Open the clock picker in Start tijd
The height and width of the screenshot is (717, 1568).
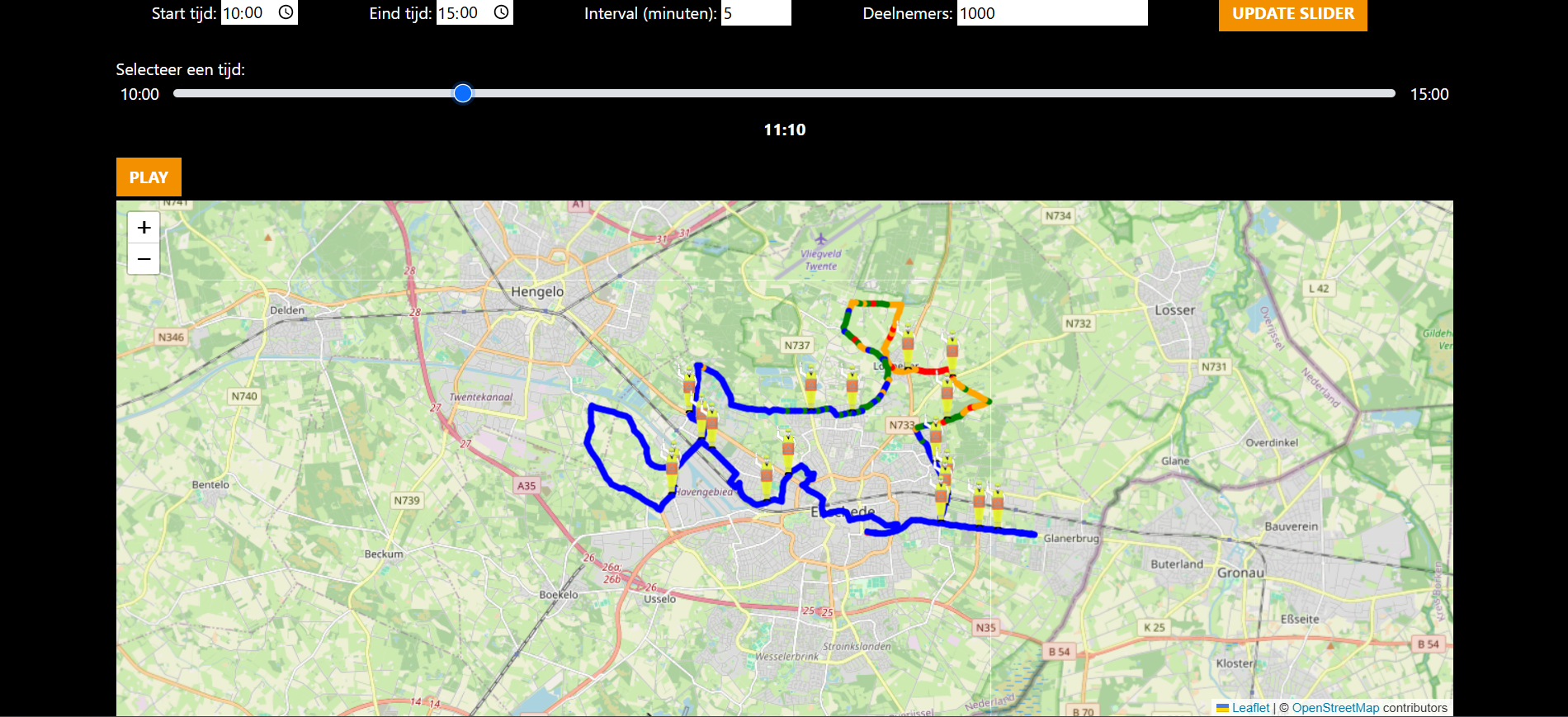coord(286,12)
